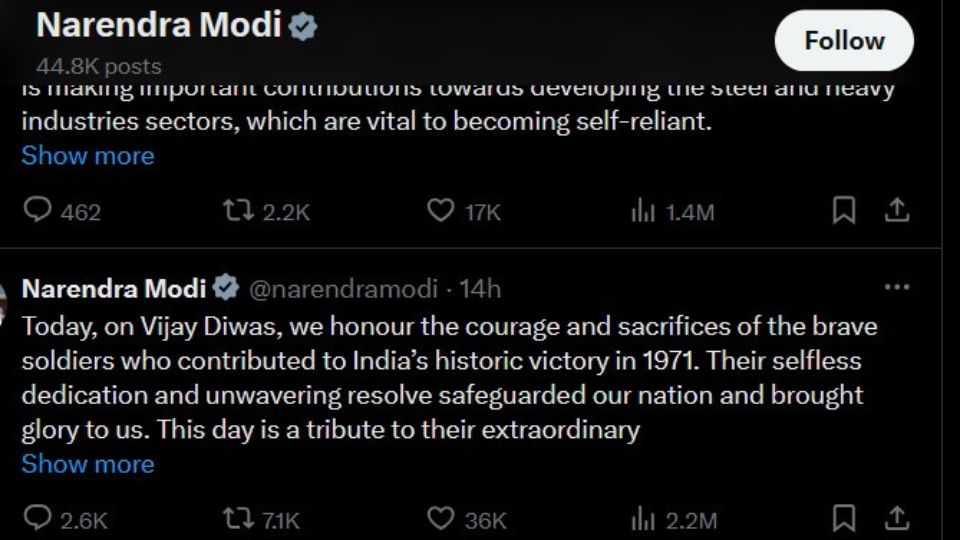
Task: Expand Show more on steel industries post
Action: [x=88, y=156]
